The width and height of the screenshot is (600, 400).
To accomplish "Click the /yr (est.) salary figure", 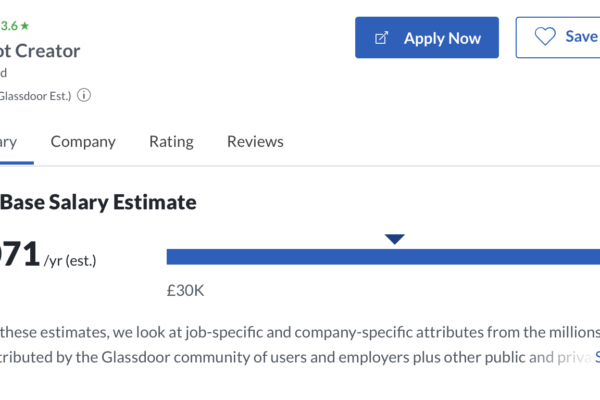I will click(x=70, y=261).
